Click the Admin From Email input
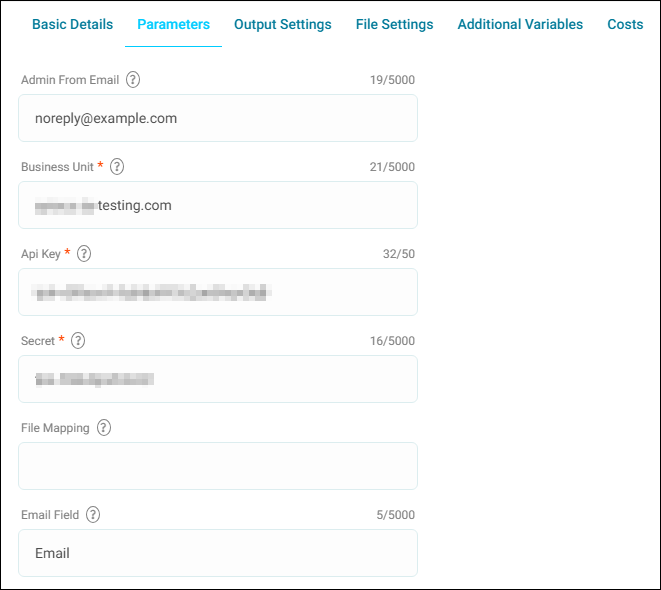The image size is (661, 590). coord(218,118)
